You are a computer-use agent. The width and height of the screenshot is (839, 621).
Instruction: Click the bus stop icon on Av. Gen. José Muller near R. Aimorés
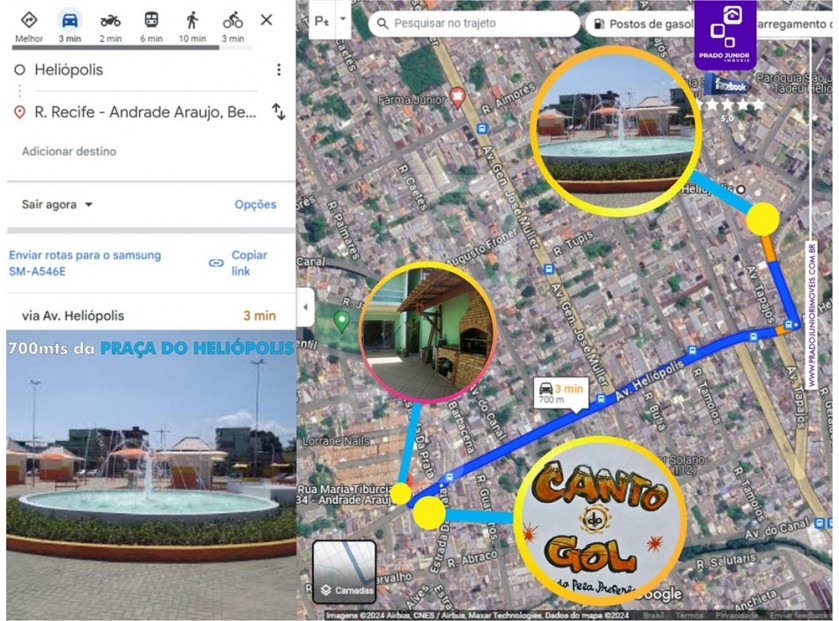coord(482,128)
